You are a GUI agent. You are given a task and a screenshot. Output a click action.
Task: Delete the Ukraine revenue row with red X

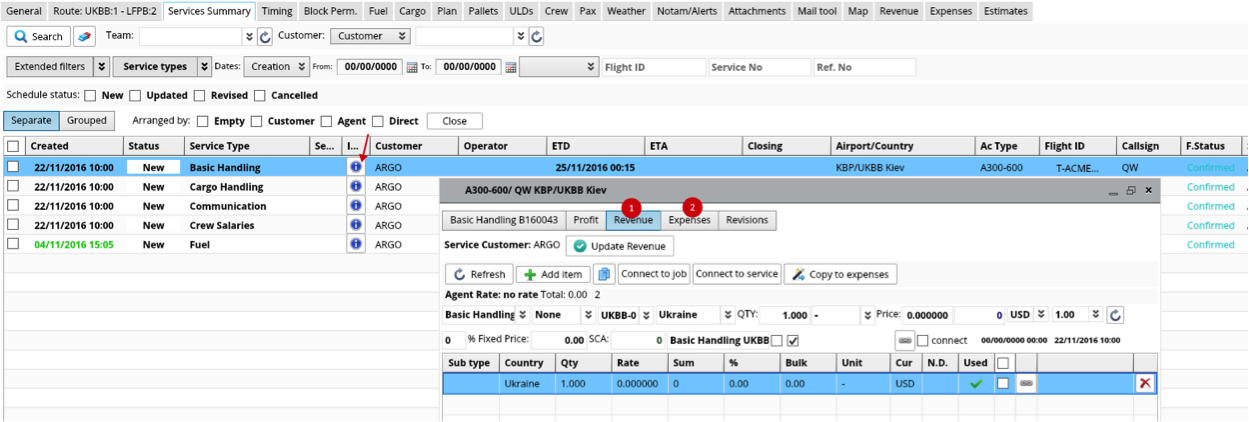tap(1145, 383)
